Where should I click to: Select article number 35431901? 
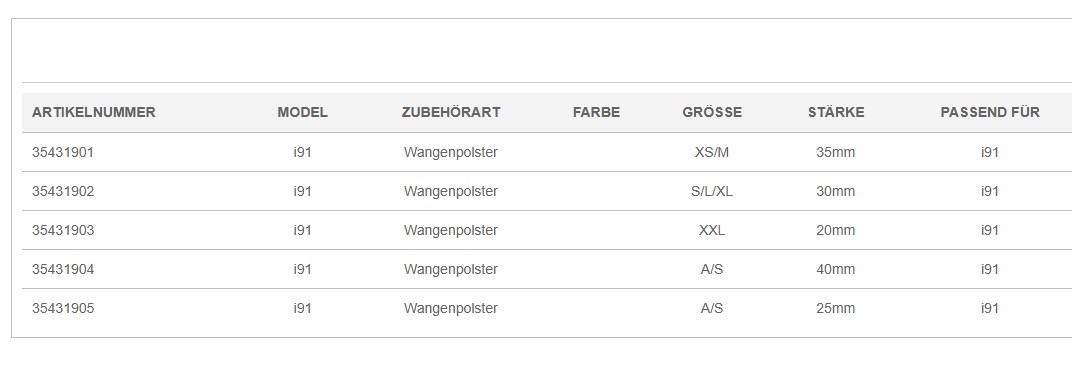(63, 152)
